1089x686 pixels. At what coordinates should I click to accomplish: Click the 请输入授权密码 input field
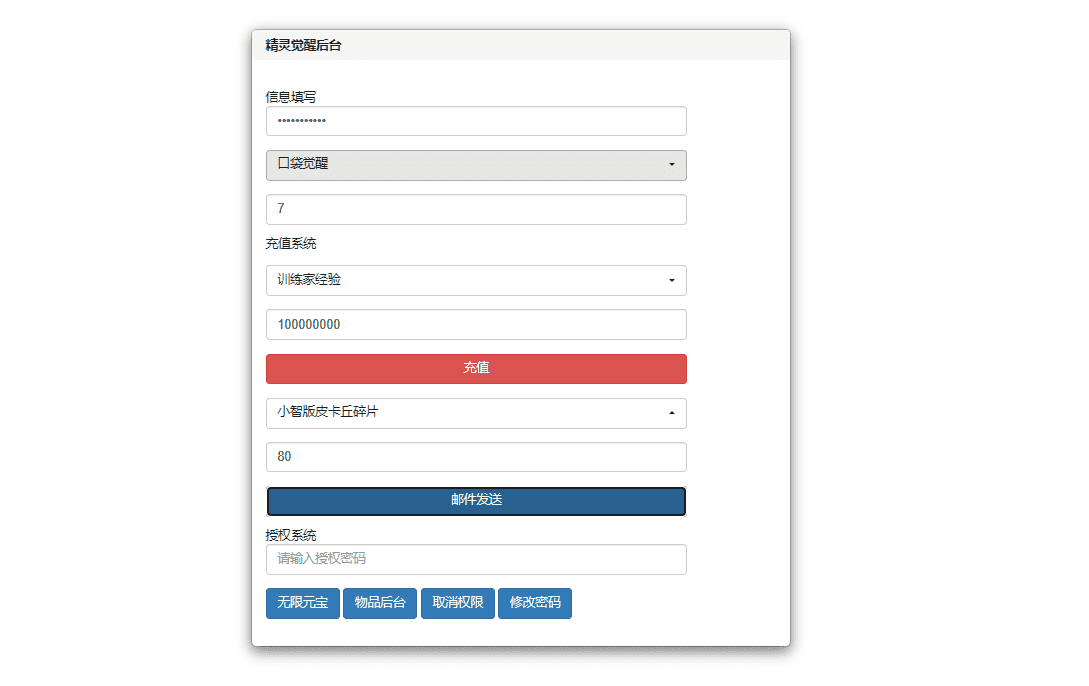point(476,560)
